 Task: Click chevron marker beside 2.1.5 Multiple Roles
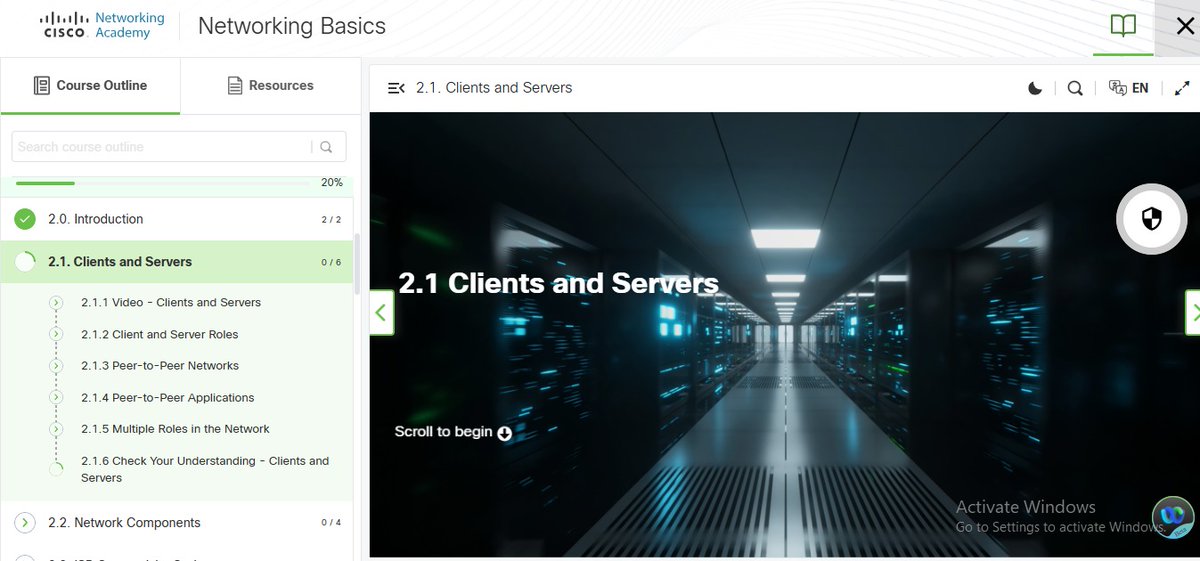click(56, 429)
